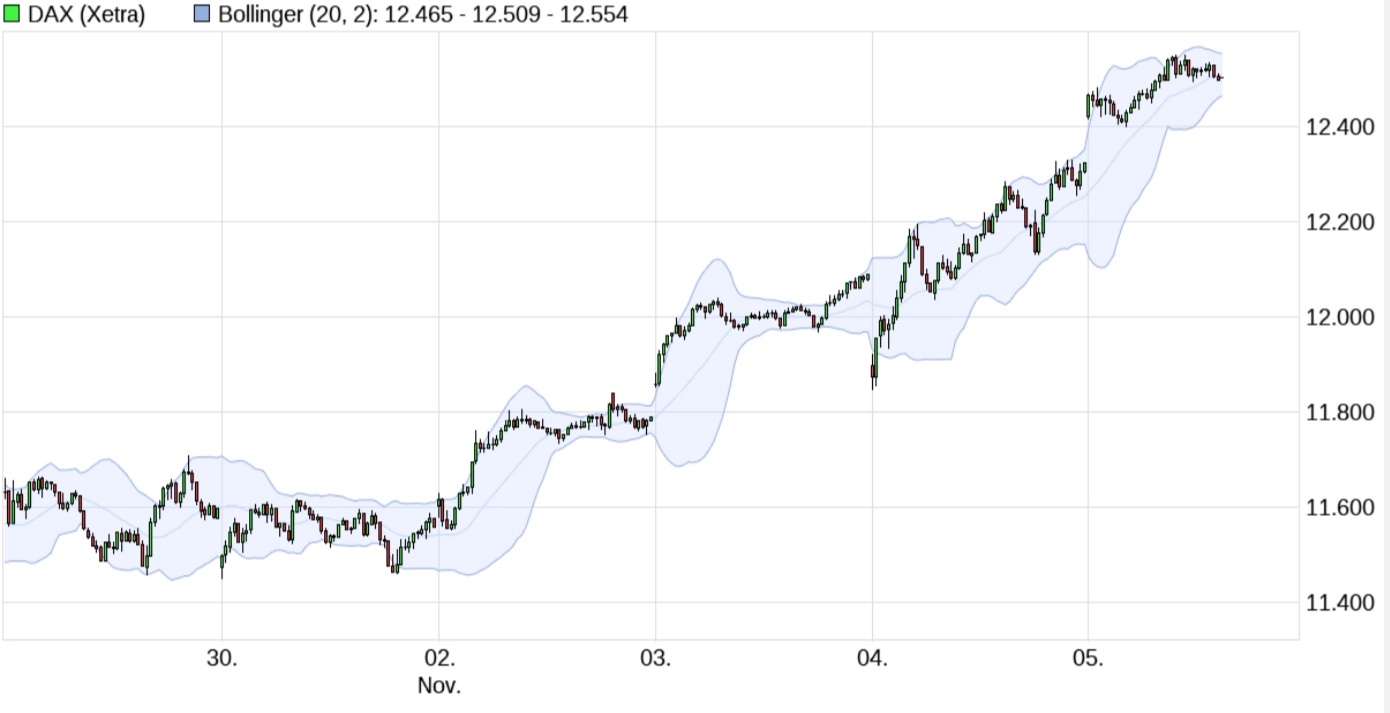
Task: Click the Nov. month label
Action: click(439, 686)
